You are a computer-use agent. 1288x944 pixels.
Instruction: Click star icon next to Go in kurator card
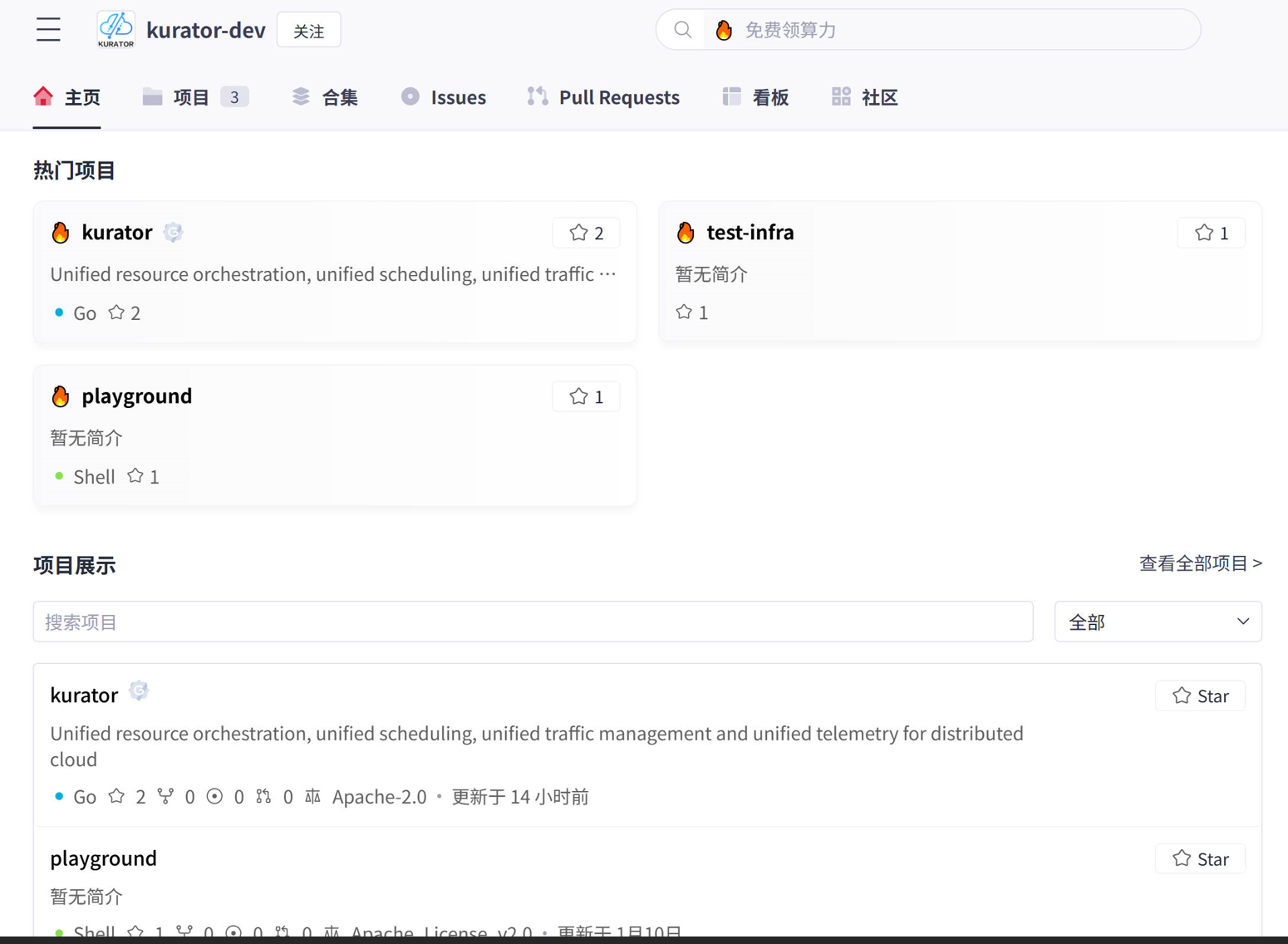point(116,312)
